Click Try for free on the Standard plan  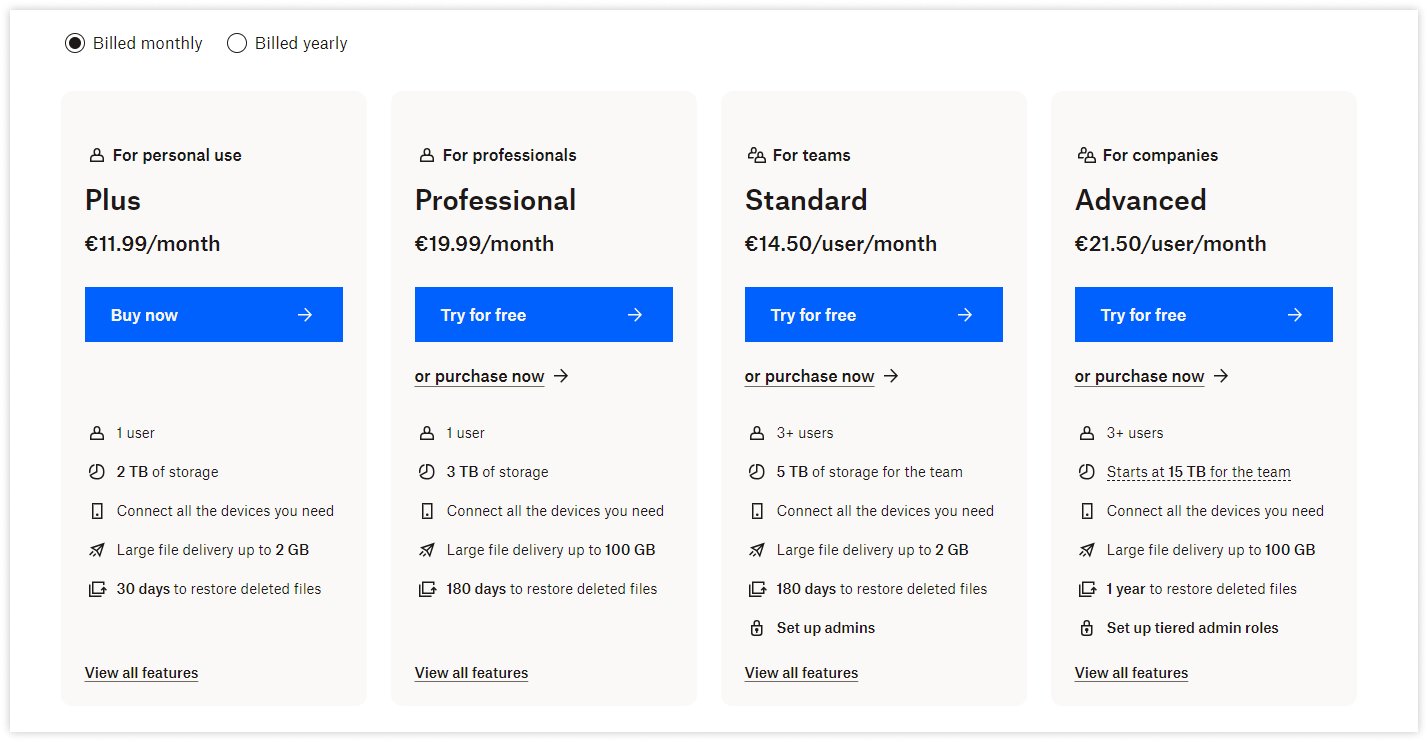pyautogui.click(x=873, y=314)
